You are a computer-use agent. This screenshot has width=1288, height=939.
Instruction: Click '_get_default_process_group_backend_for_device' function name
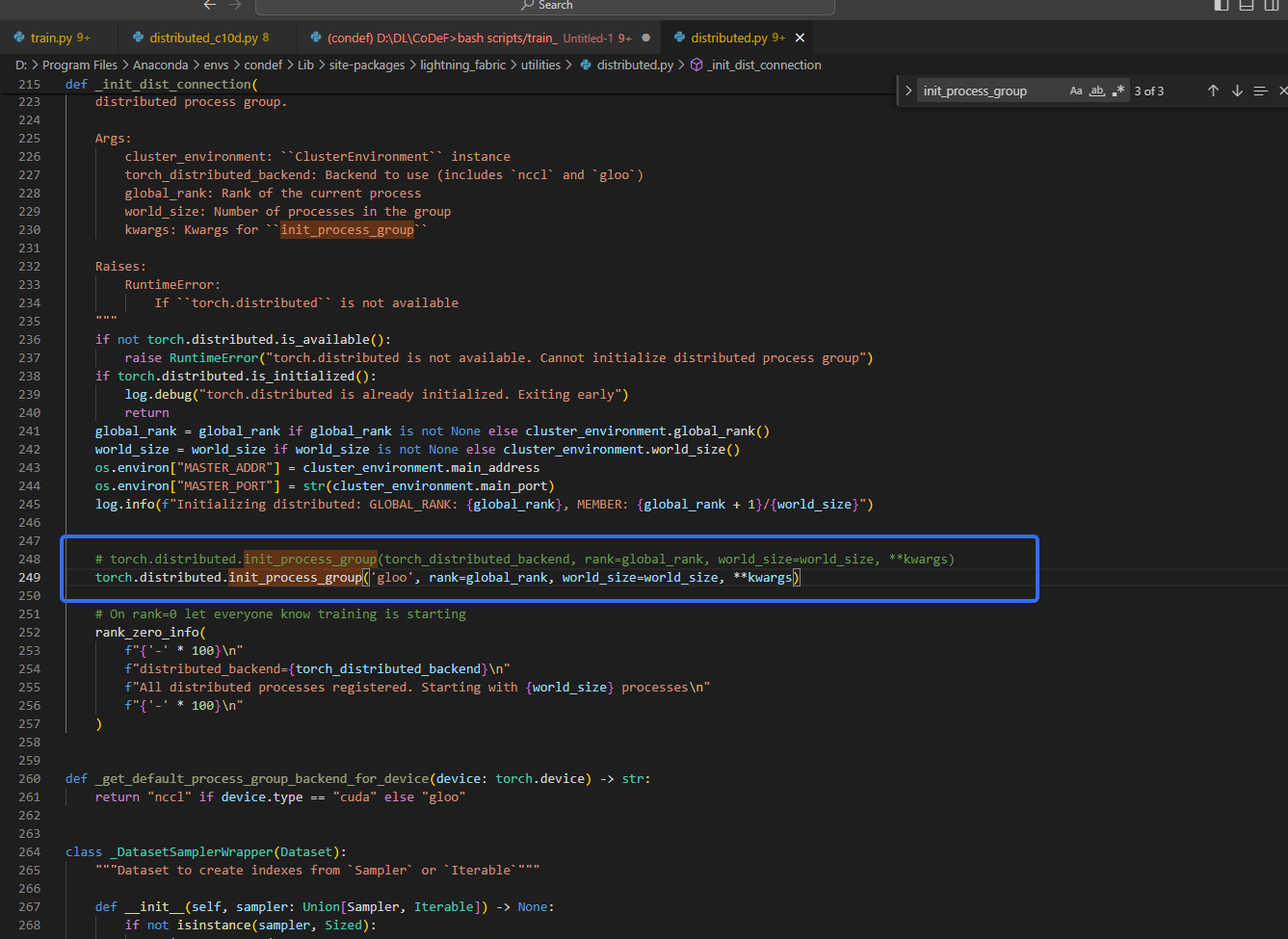(262, 778)
